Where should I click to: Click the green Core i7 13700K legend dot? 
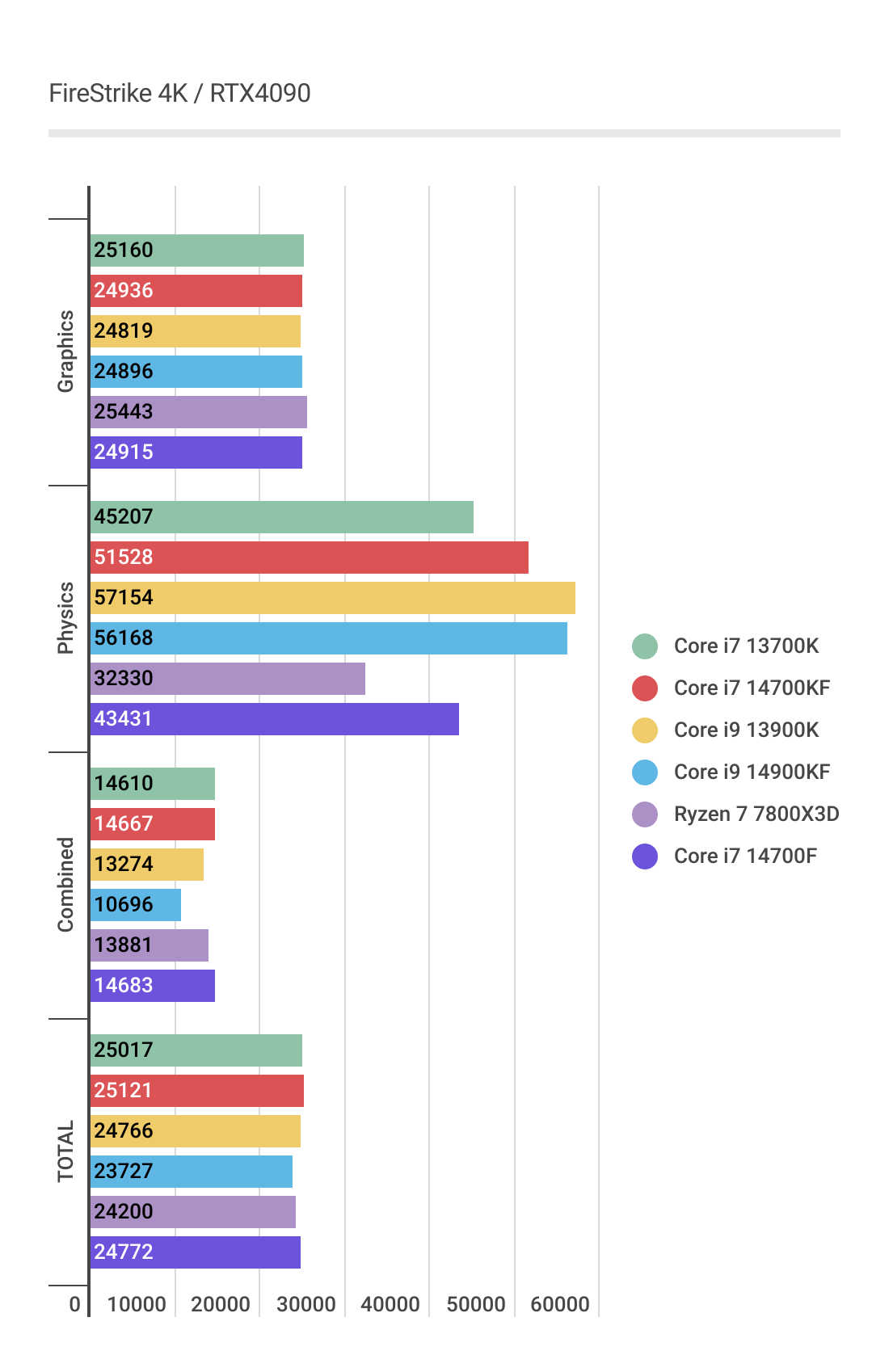point(645,646)
